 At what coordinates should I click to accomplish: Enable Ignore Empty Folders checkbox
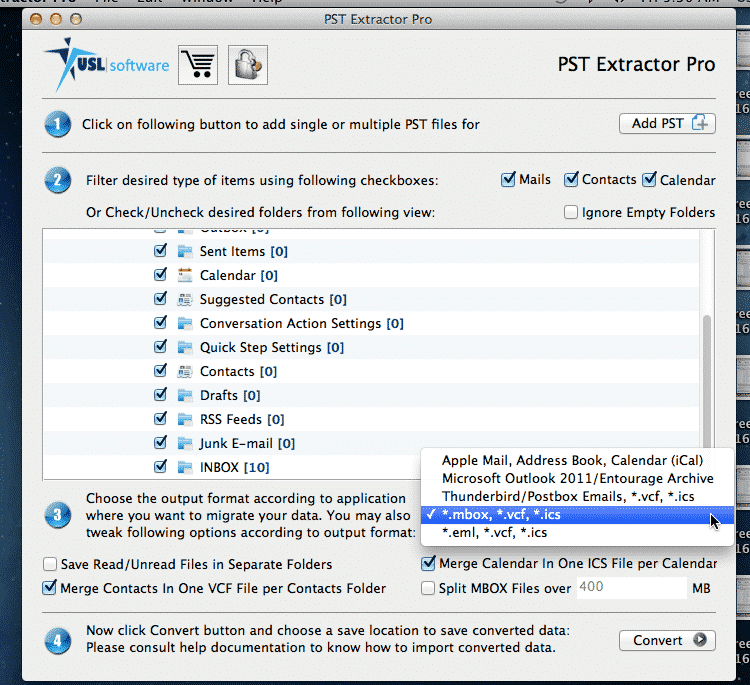(x=571, y=212)
